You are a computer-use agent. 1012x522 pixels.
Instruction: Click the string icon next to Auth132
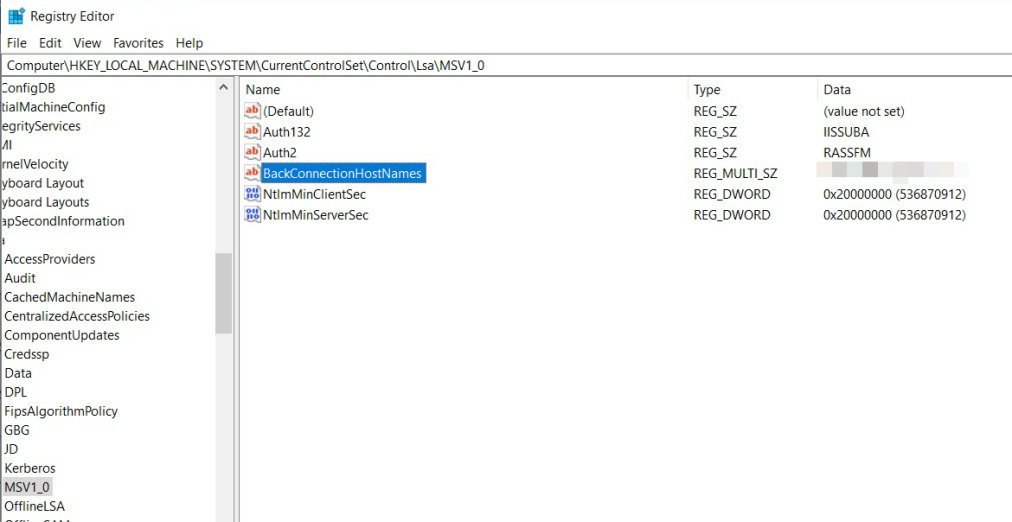pos(252,132)
